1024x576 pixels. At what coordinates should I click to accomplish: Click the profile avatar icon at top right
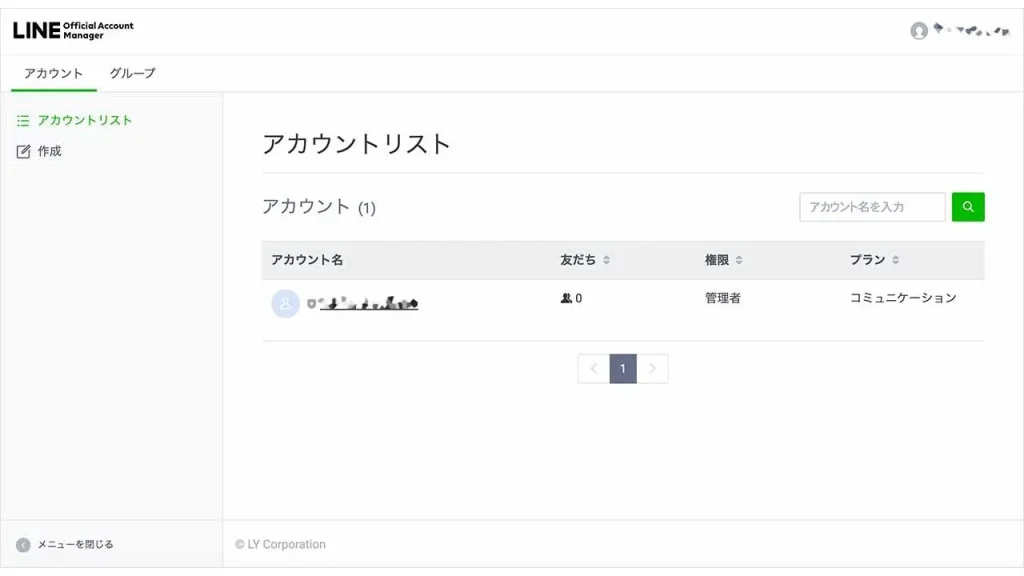click(918, 31)
